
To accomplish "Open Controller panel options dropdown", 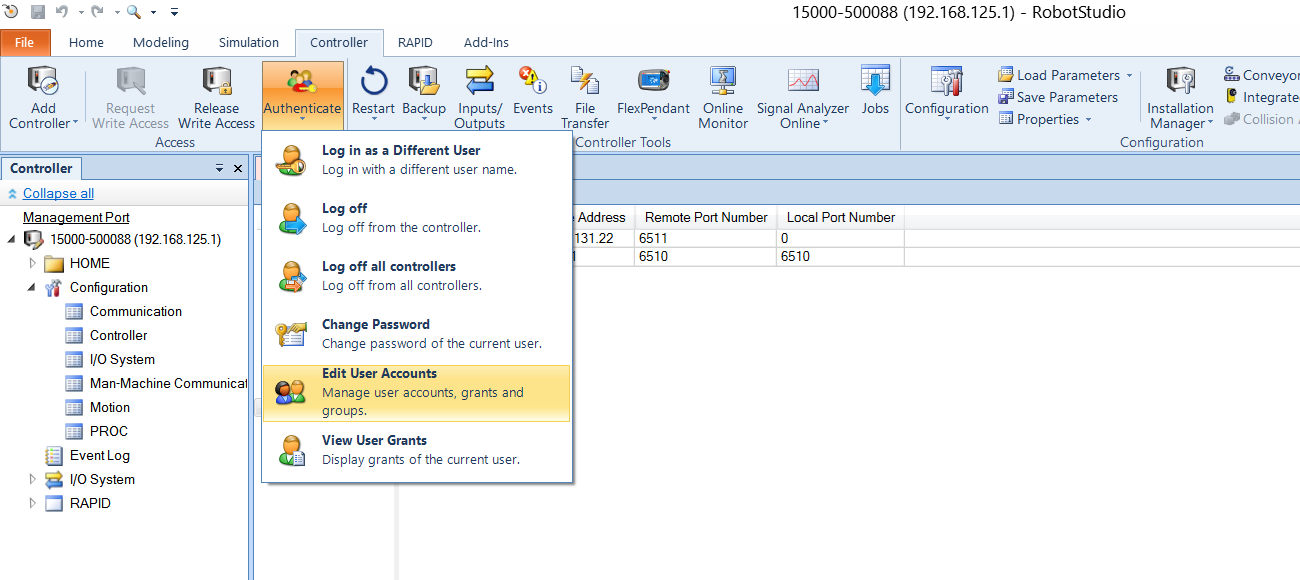I will 220,169.
